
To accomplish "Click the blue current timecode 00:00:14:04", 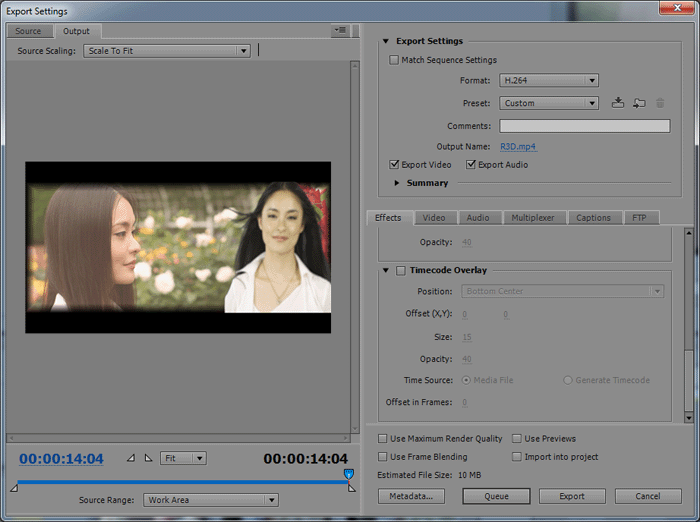I will point(61,459).
